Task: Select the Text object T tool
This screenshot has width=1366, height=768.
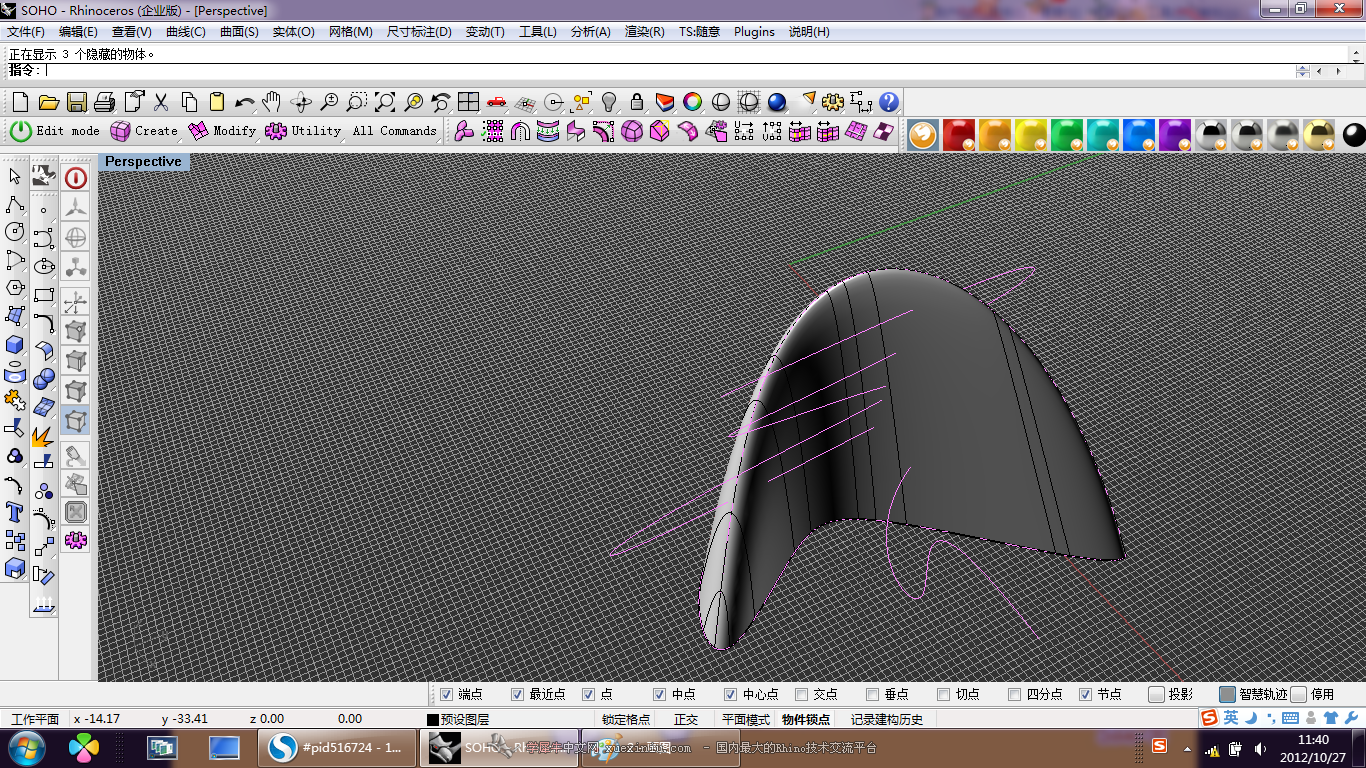Action: (15, 513)
